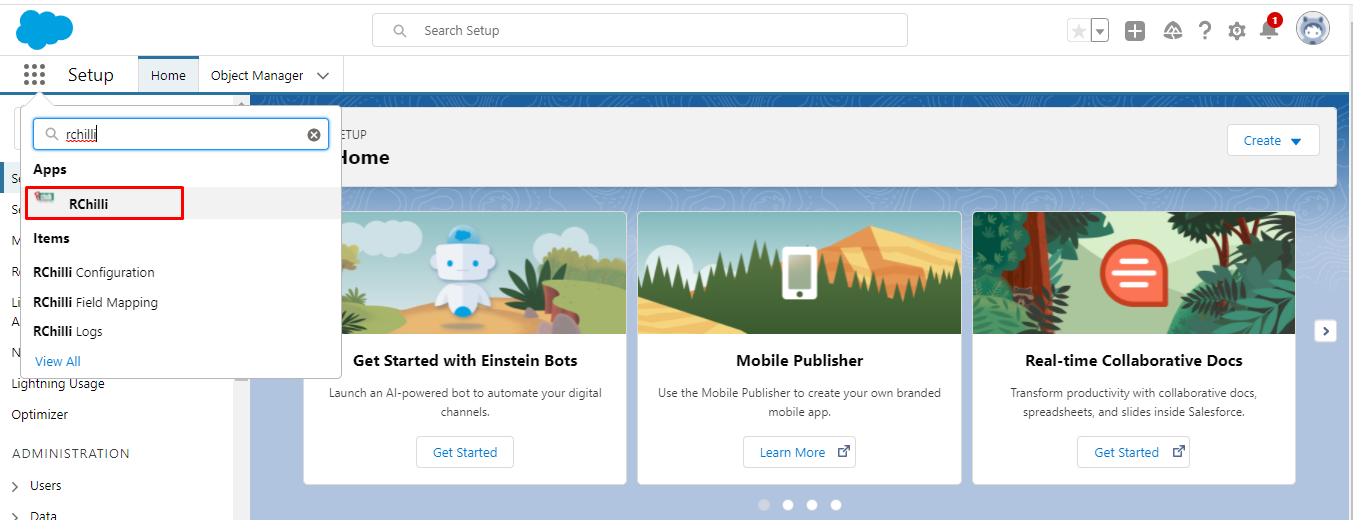Click the app launcher search field
The height and width of the screenshot is (520, 1353).
click(181, 134)
